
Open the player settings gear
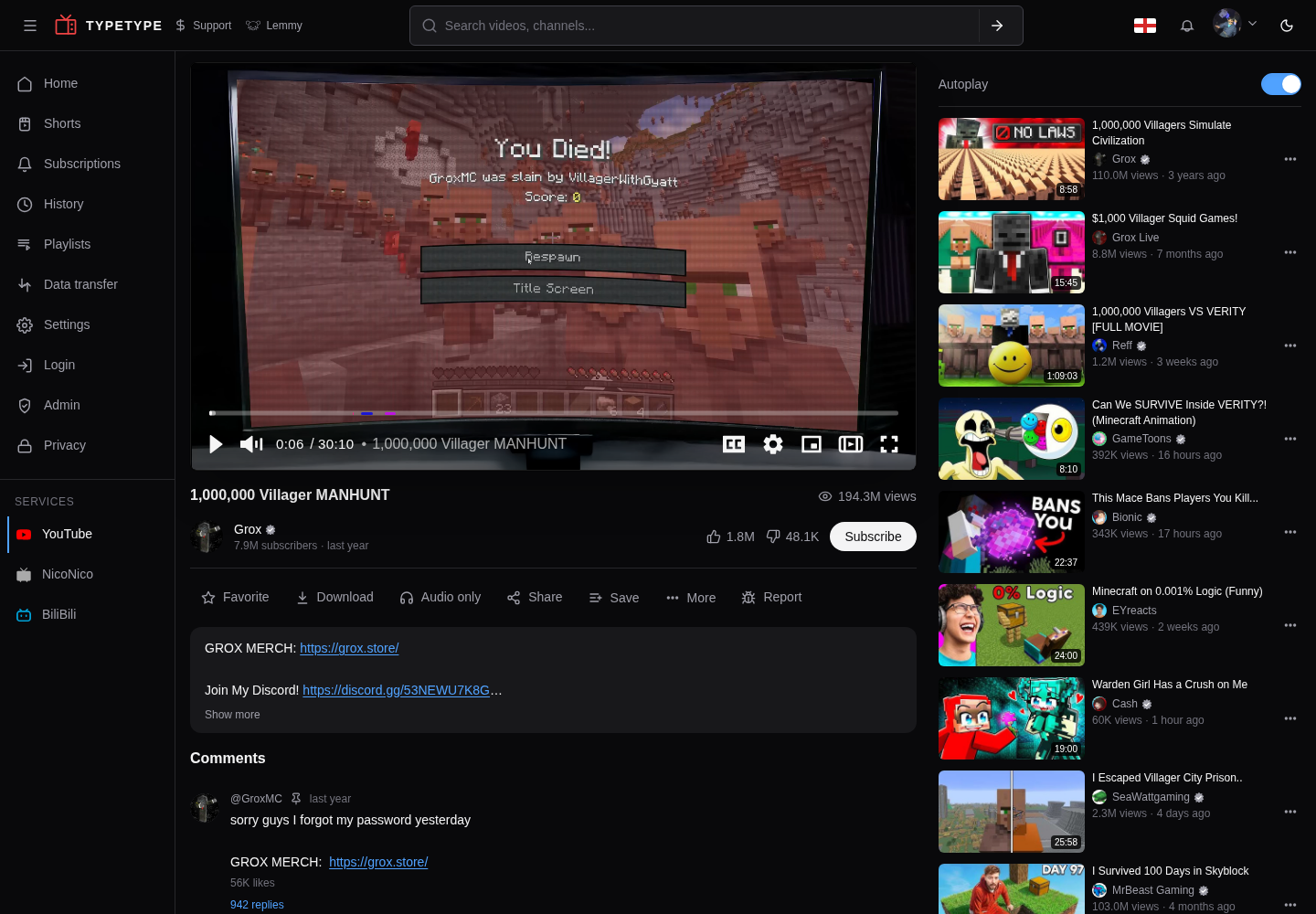click(x=773, y=444)
